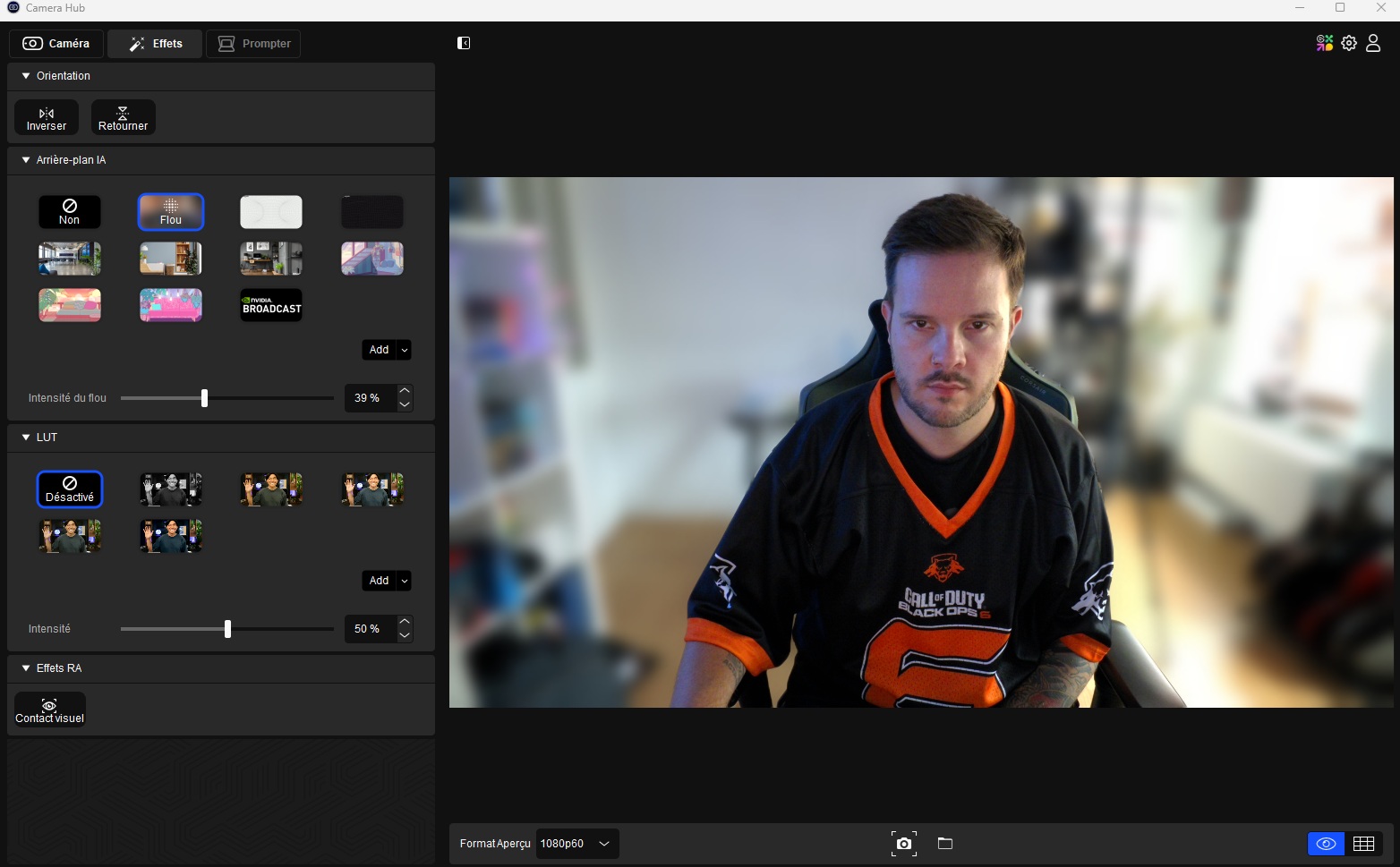This screenshot has width=1400, height=867.
Task: Click the Intensité du flou slider handle
Action: (x=205, y=398)
